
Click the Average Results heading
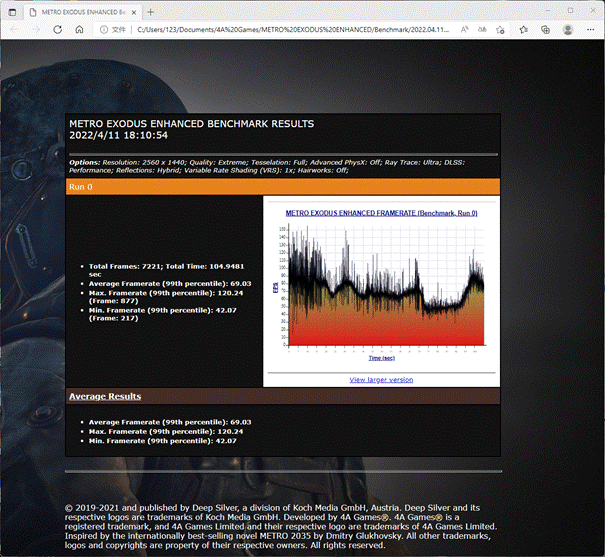tap(105, 397)
